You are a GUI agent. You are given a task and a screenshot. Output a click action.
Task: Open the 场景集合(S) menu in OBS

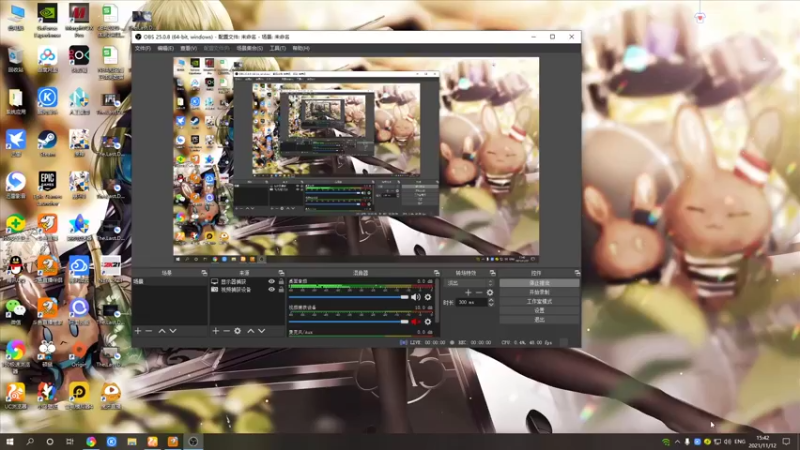(x=249, y=48)
